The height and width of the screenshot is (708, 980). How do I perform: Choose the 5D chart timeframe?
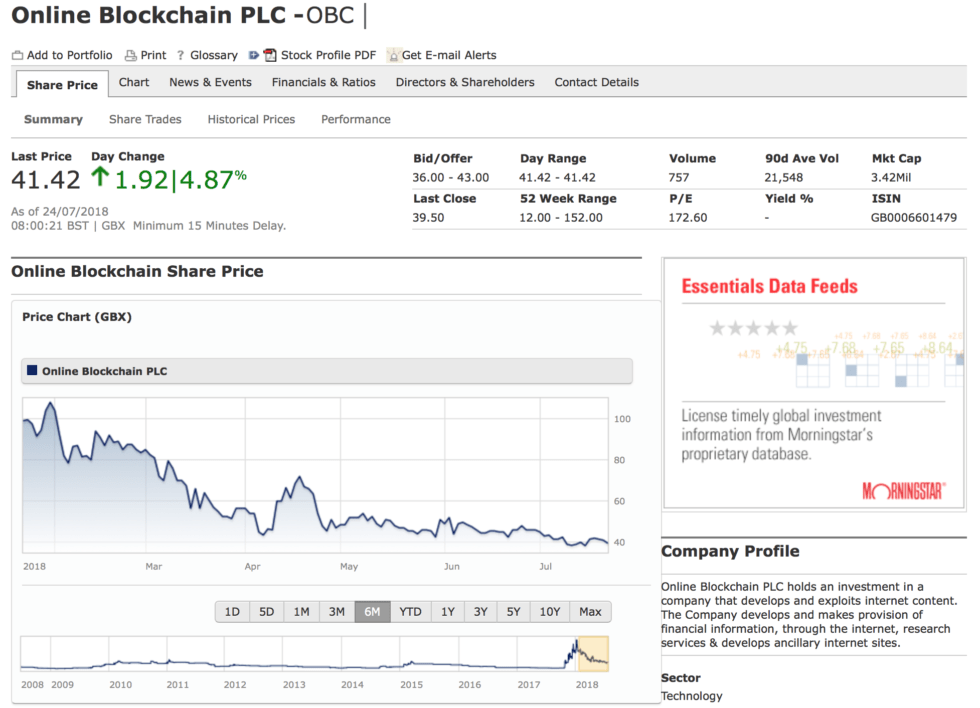pos(265,611)
